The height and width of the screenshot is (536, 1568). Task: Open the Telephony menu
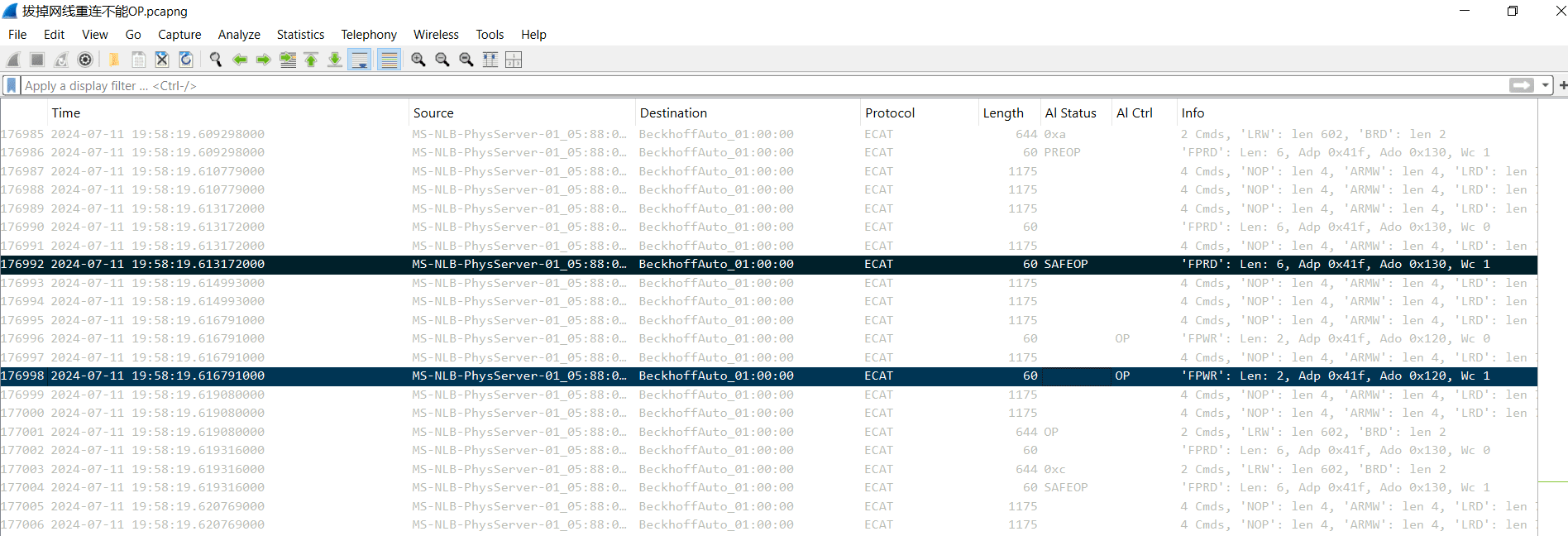(x=369, y=35)
